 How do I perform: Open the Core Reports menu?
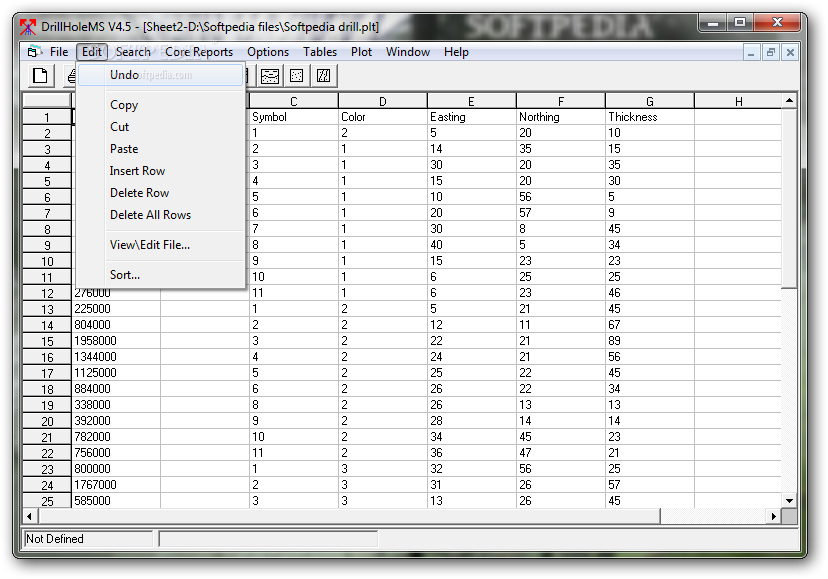199,52
